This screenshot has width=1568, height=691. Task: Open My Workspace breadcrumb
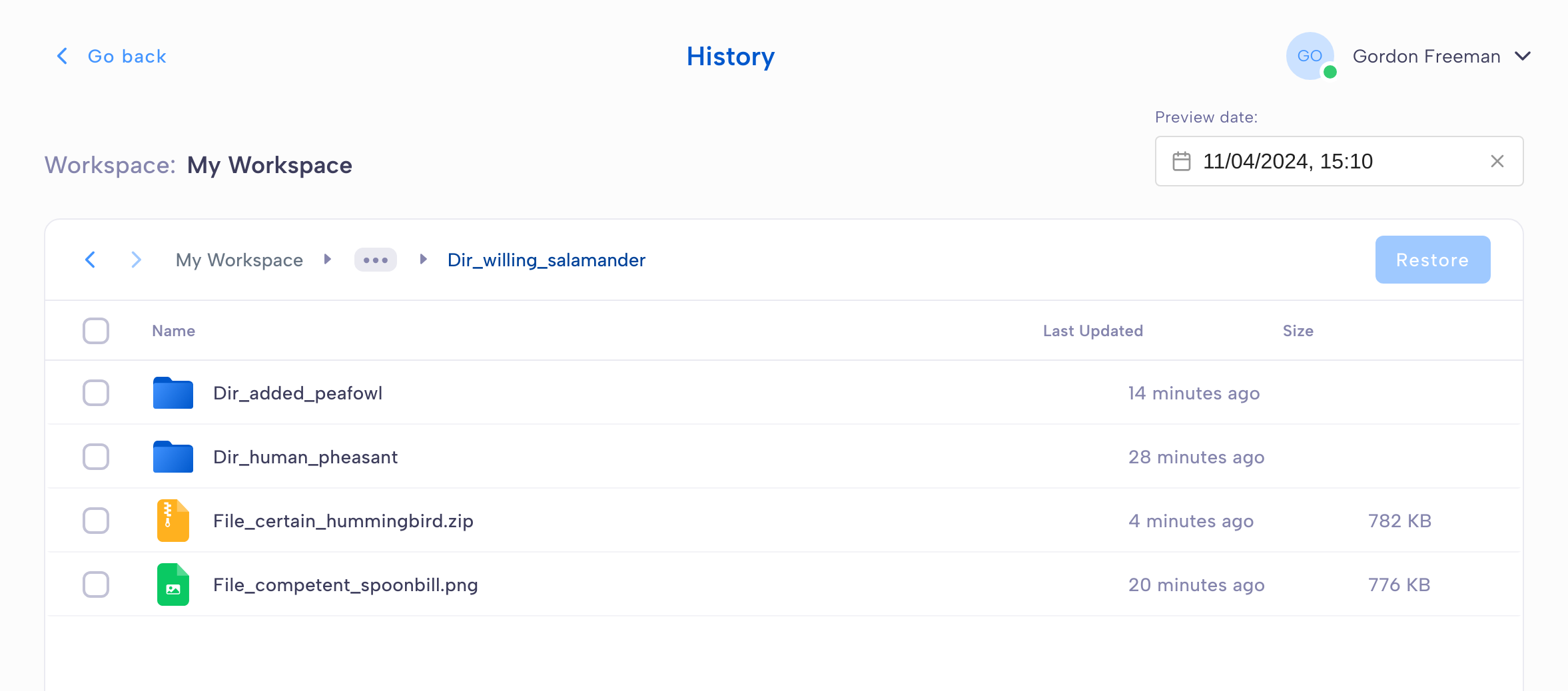(x=239, y=260)
